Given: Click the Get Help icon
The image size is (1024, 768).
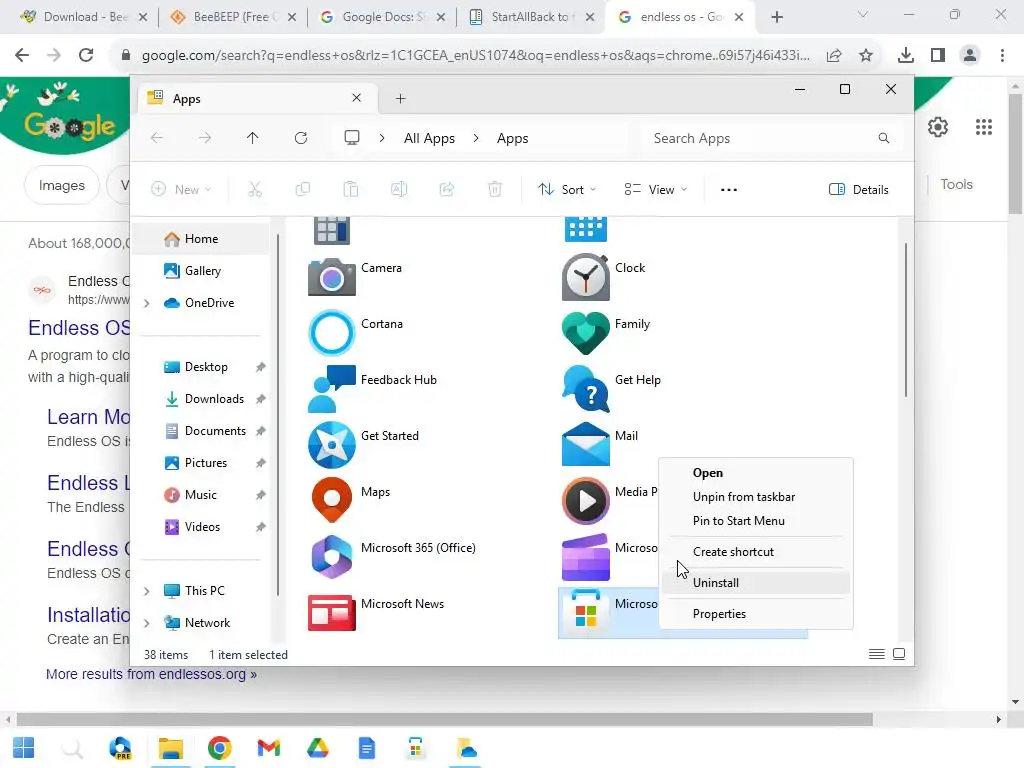Looking at the screenshot, I should (586, 389).
